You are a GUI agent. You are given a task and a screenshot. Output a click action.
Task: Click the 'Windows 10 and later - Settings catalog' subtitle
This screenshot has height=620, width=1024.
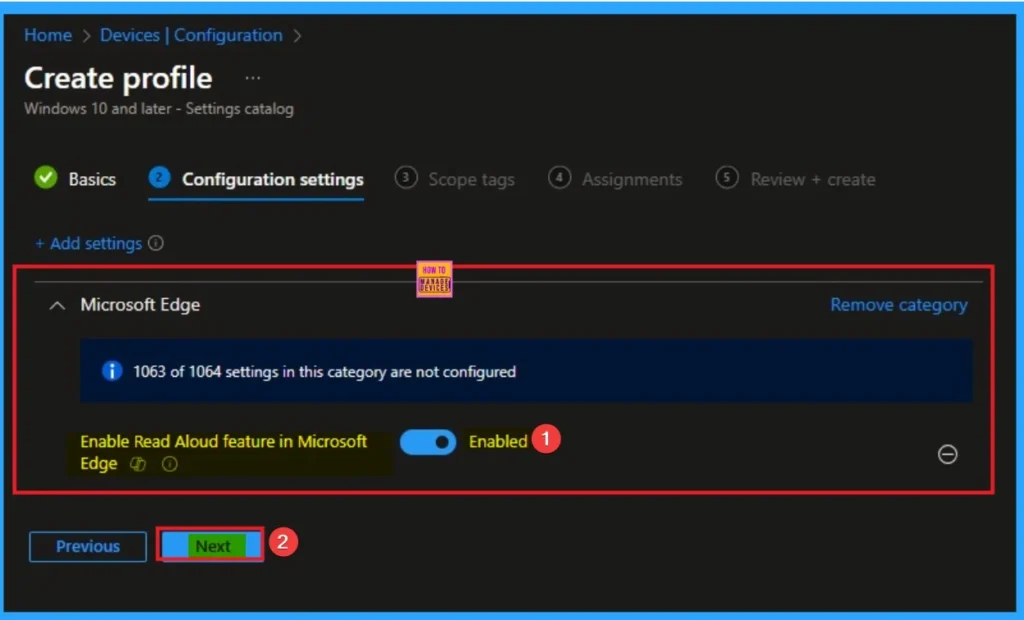[159, 108]
